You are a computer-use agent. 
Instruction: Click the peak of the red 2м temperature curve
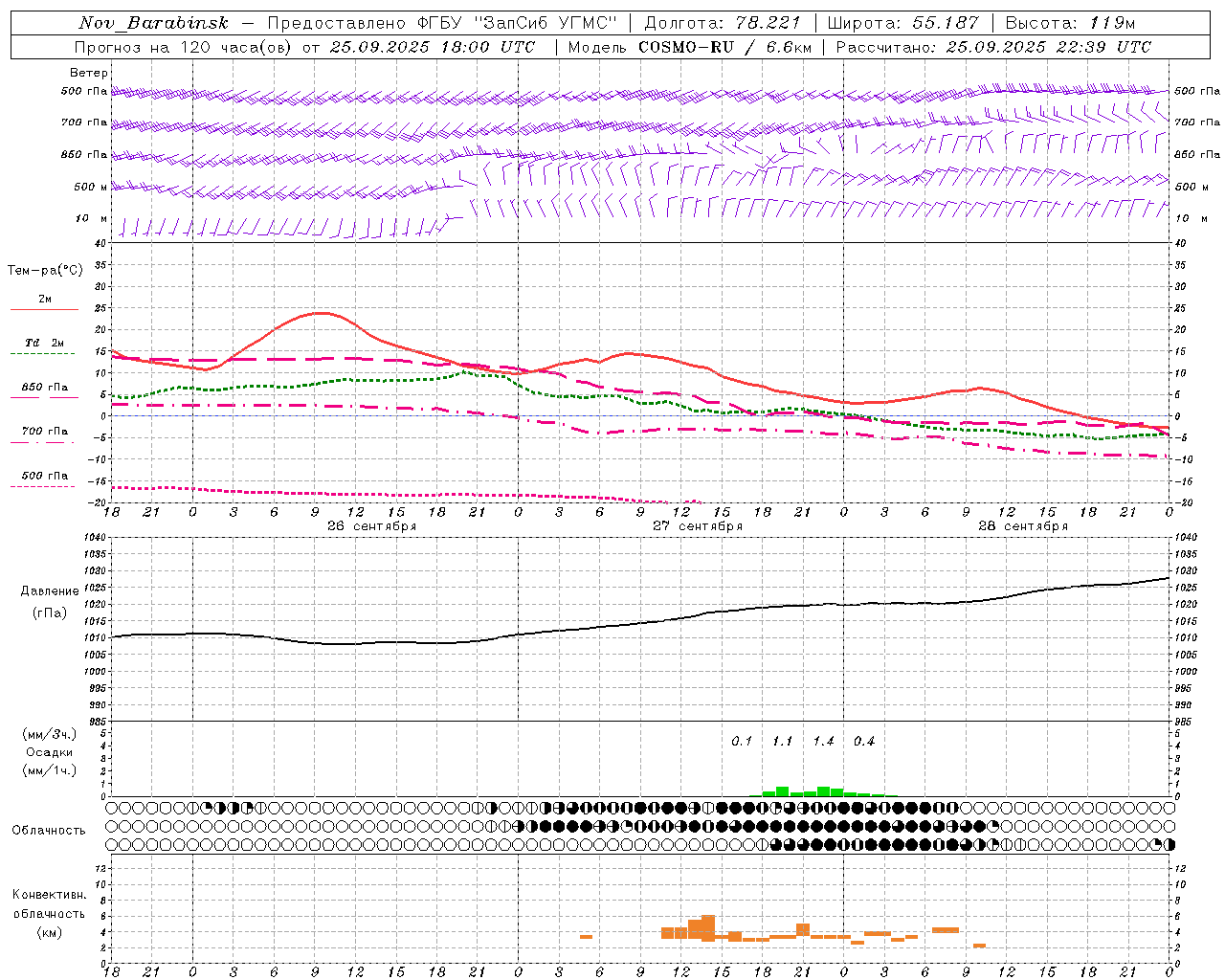tap(320, 313)
